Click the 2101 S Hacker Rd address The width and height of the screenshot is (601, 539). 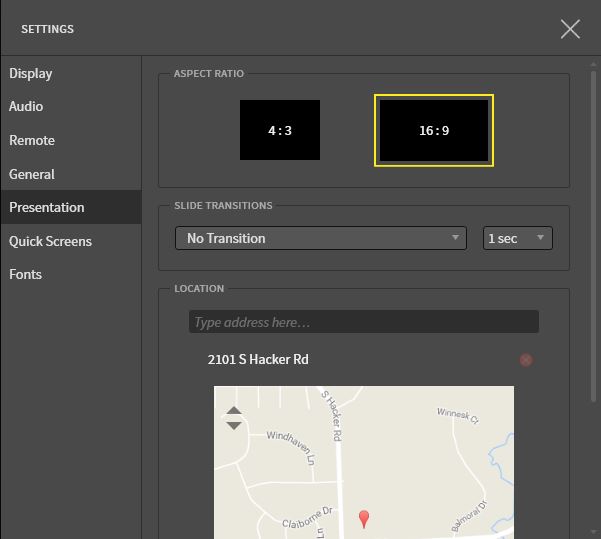pyautogui.click(x=258, y=360)
